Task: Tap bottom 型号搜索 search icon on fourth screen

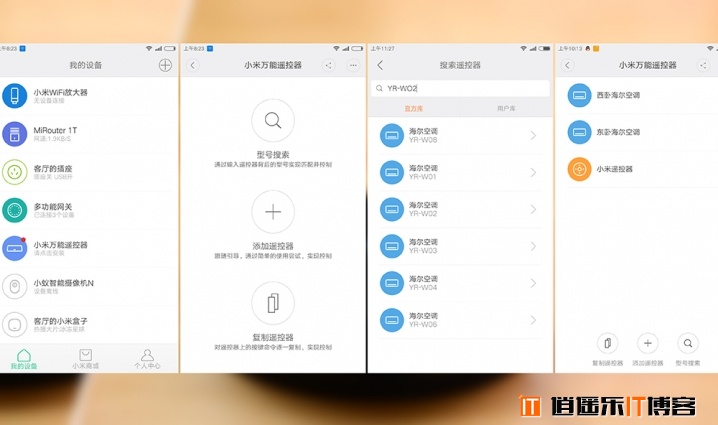Action: click(688, 343)
